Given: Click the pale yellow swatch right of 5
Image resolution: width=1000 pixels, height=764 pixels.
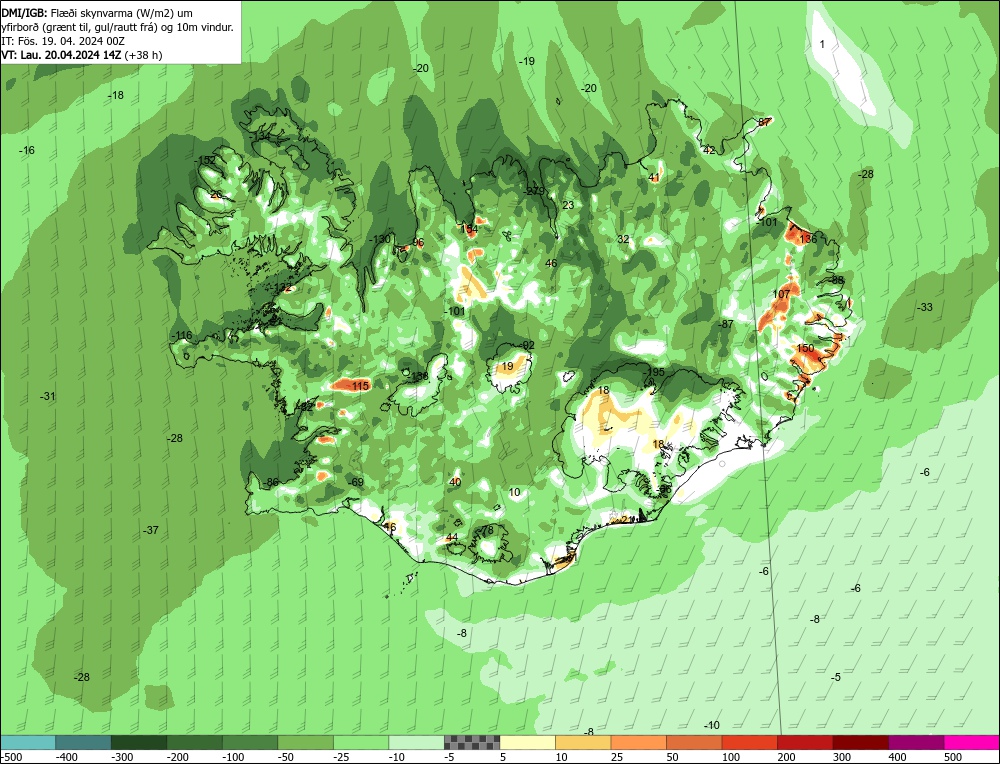Looking at the screenshot, I should click(527, 742).
